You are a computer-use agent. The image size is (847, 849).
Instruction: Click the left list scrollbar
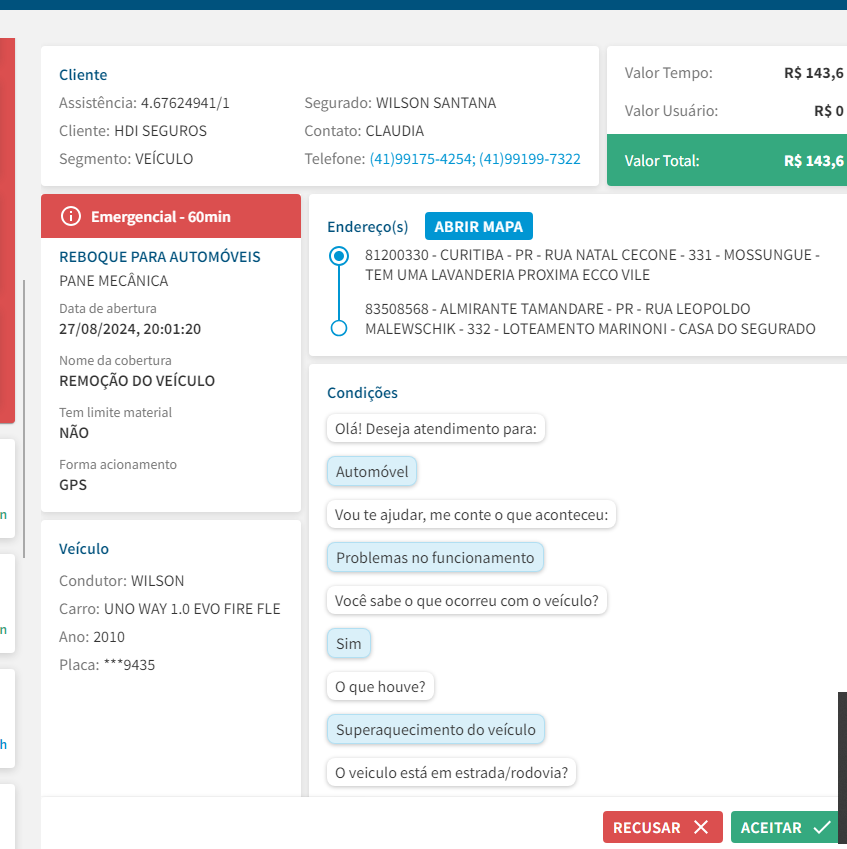25,400
